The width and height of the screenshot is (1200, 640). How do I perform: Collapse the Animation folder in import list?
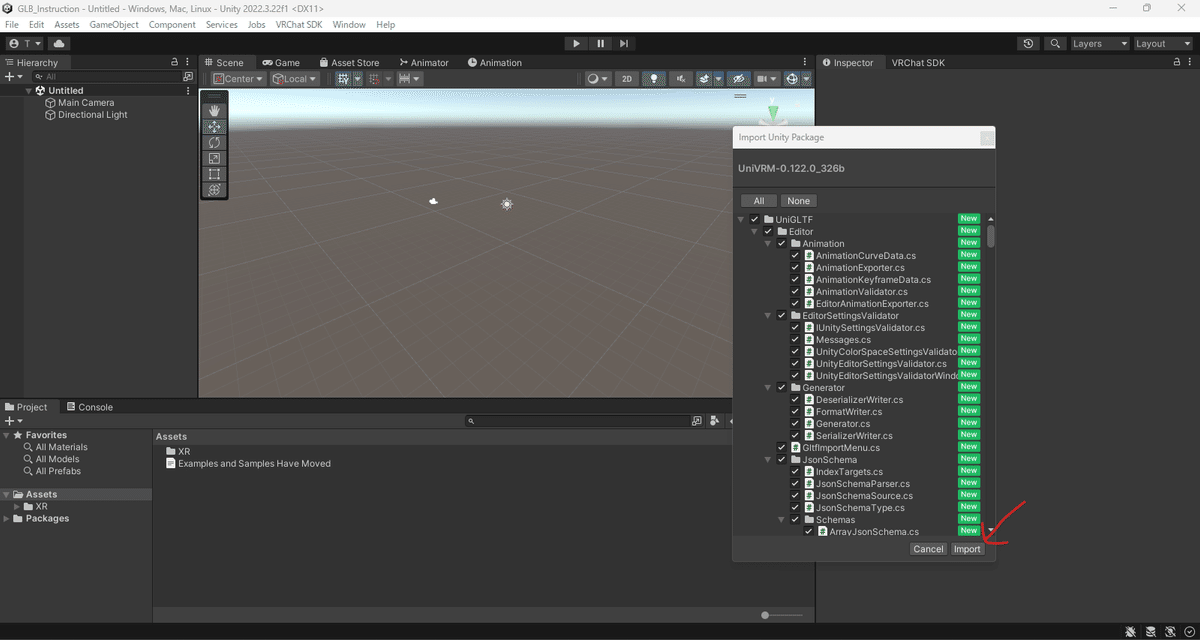click(x=768, y=243)
